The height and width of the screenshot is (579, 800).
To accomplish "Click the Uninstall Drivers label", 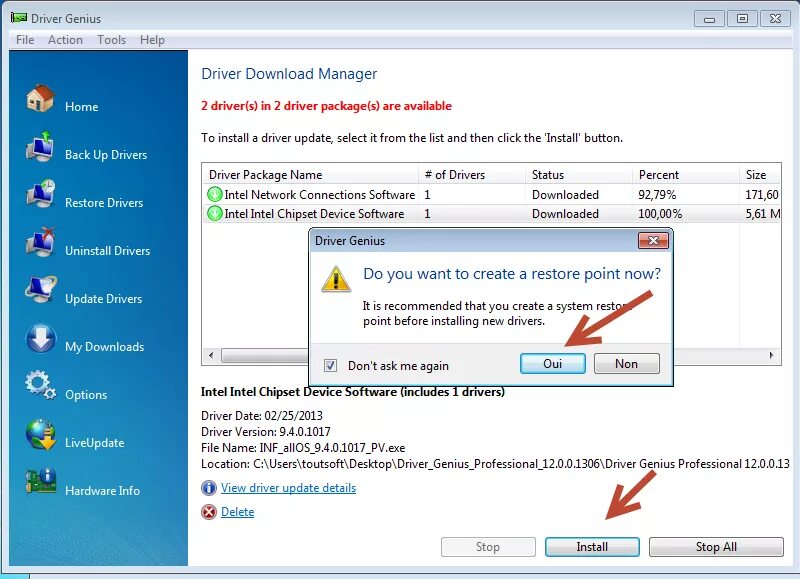I will [108, 250].
